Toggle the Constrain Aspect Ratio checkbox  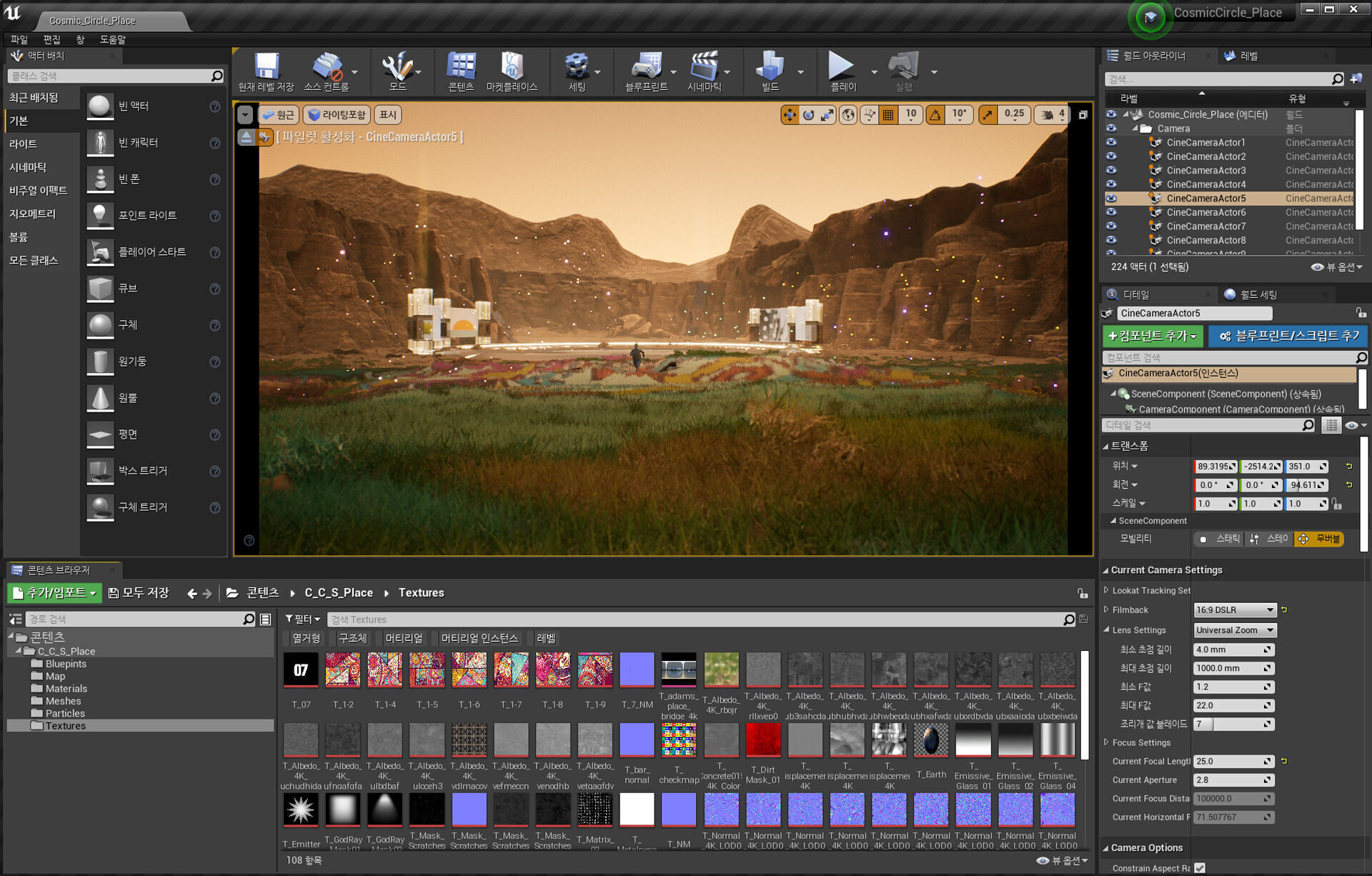click(x=1200, y=868)
